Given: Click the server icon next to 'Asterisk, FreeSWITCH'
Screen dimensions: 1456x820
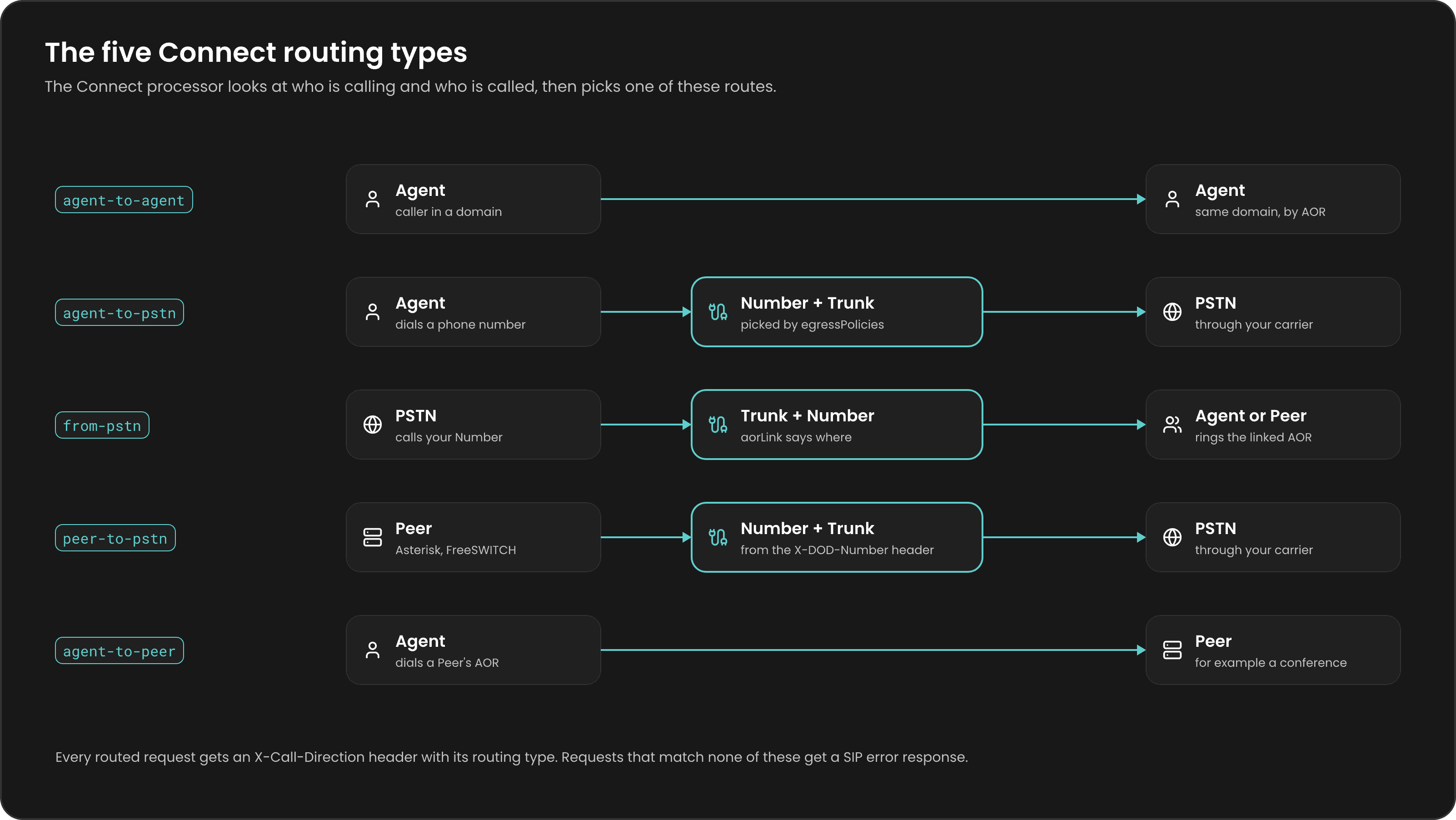Looking at the screenshot, I should point(373,537).
